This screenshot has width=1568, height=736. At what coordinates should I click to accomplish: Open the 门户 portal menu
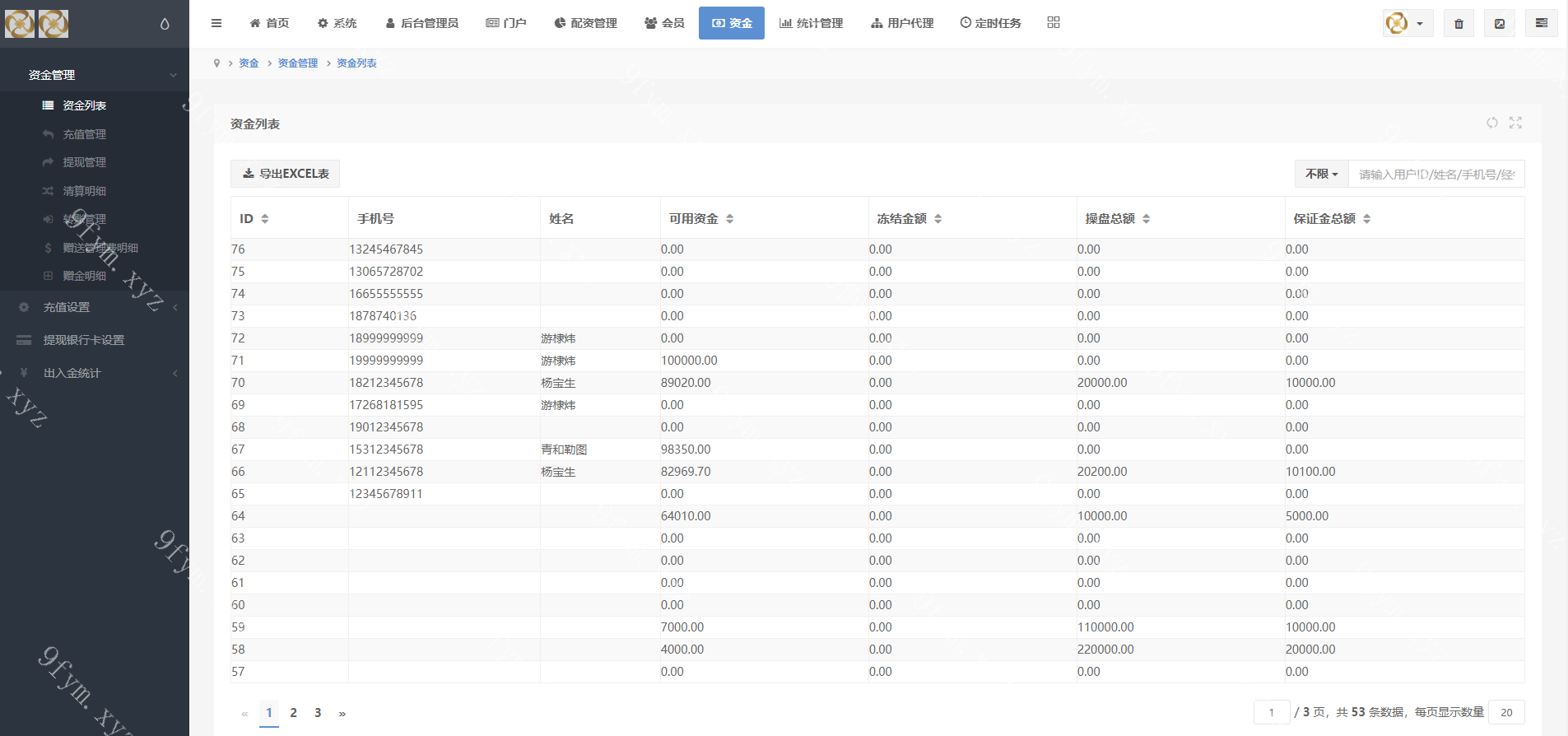[506, 23]
